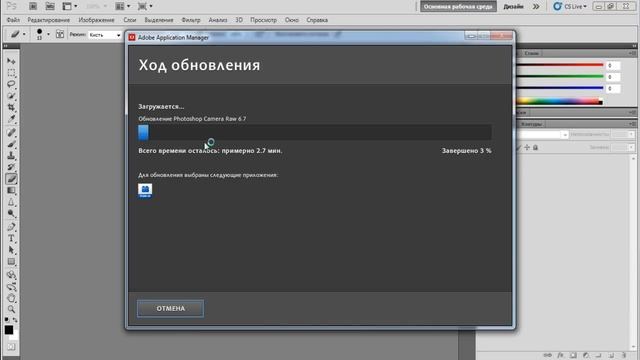
Task: Select the Blur tool
Action: [x=11, y=202]
